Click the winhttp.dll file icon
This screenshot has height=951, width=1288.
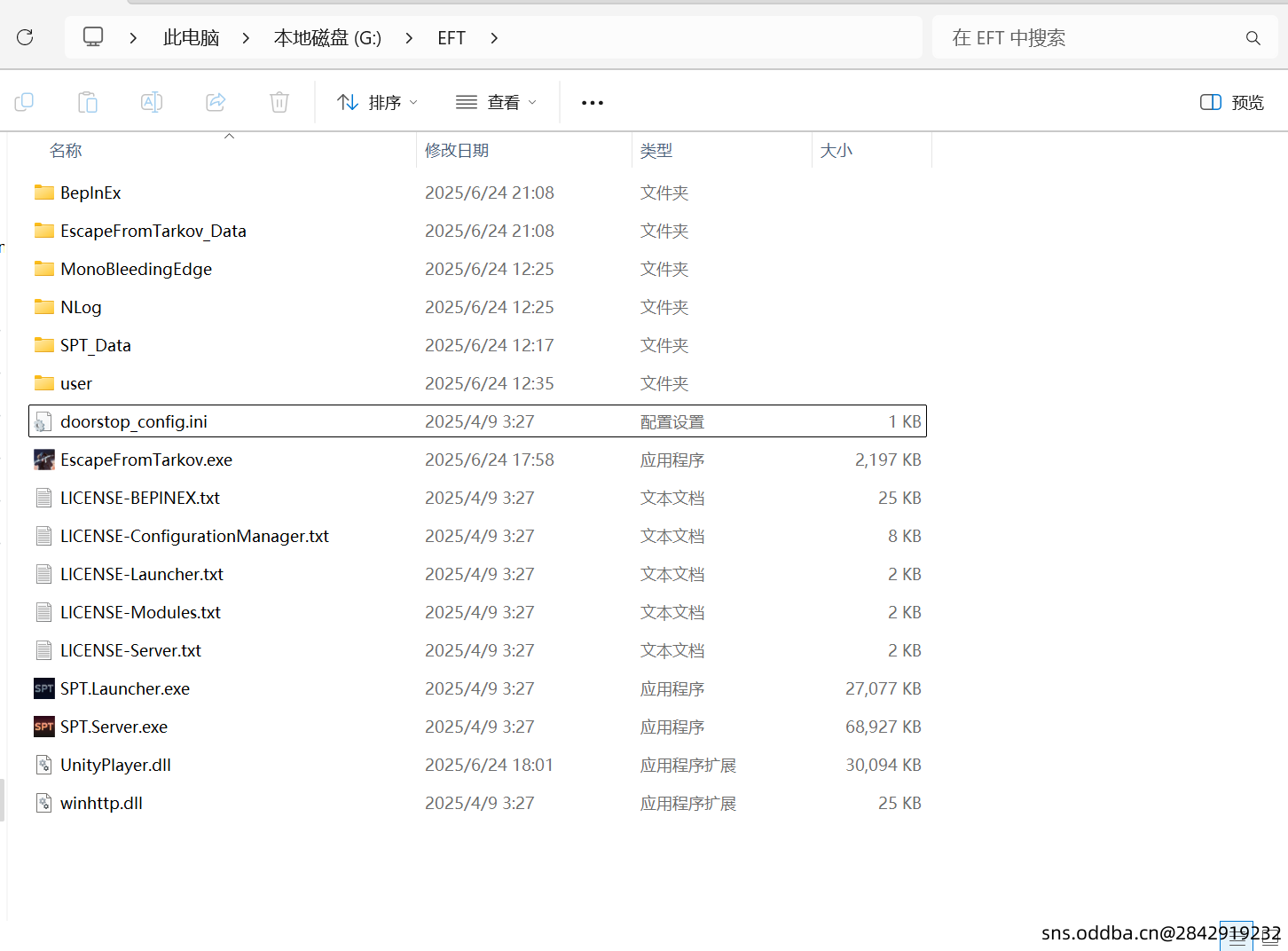point(43,803)
